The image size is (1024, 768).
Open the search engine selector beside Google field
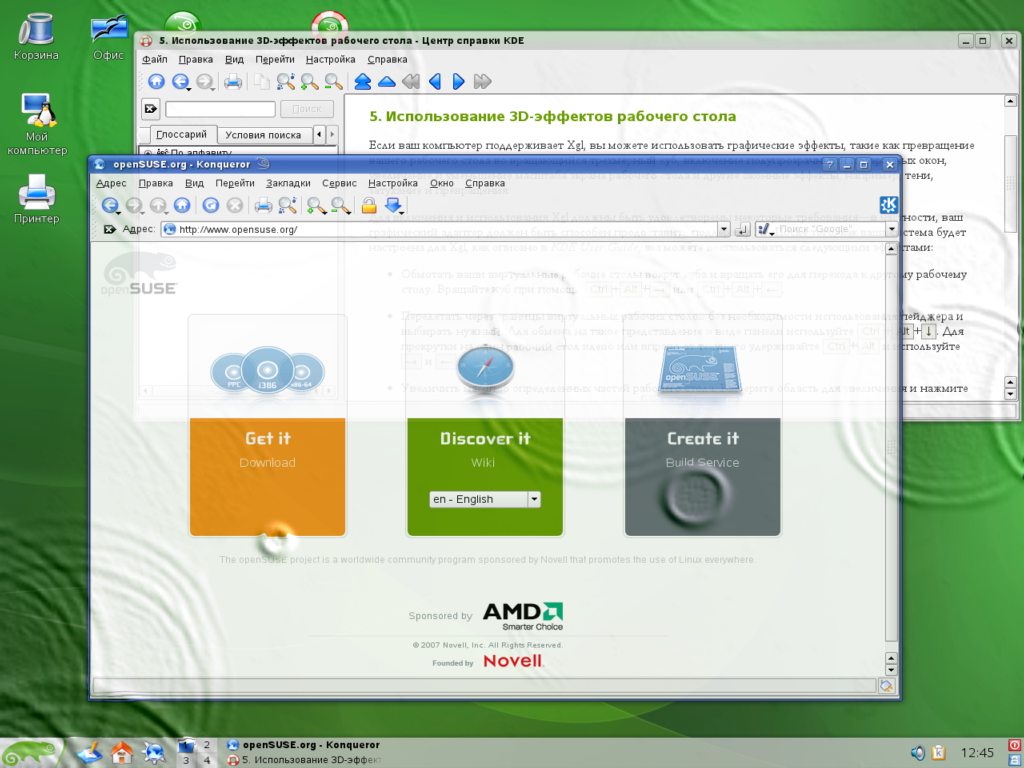[x=768, y=229]
